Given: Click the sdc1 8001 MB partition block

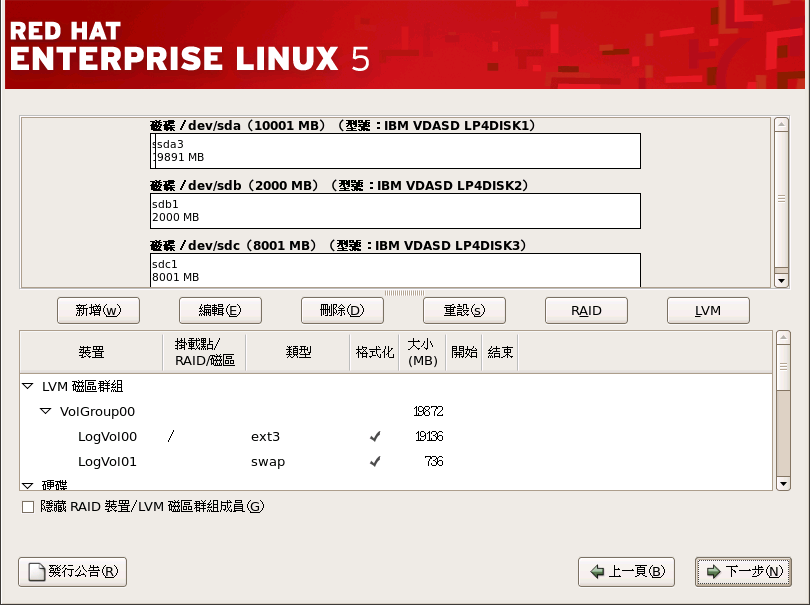Looking at the screenshot, I should click(x=395, y=270).
